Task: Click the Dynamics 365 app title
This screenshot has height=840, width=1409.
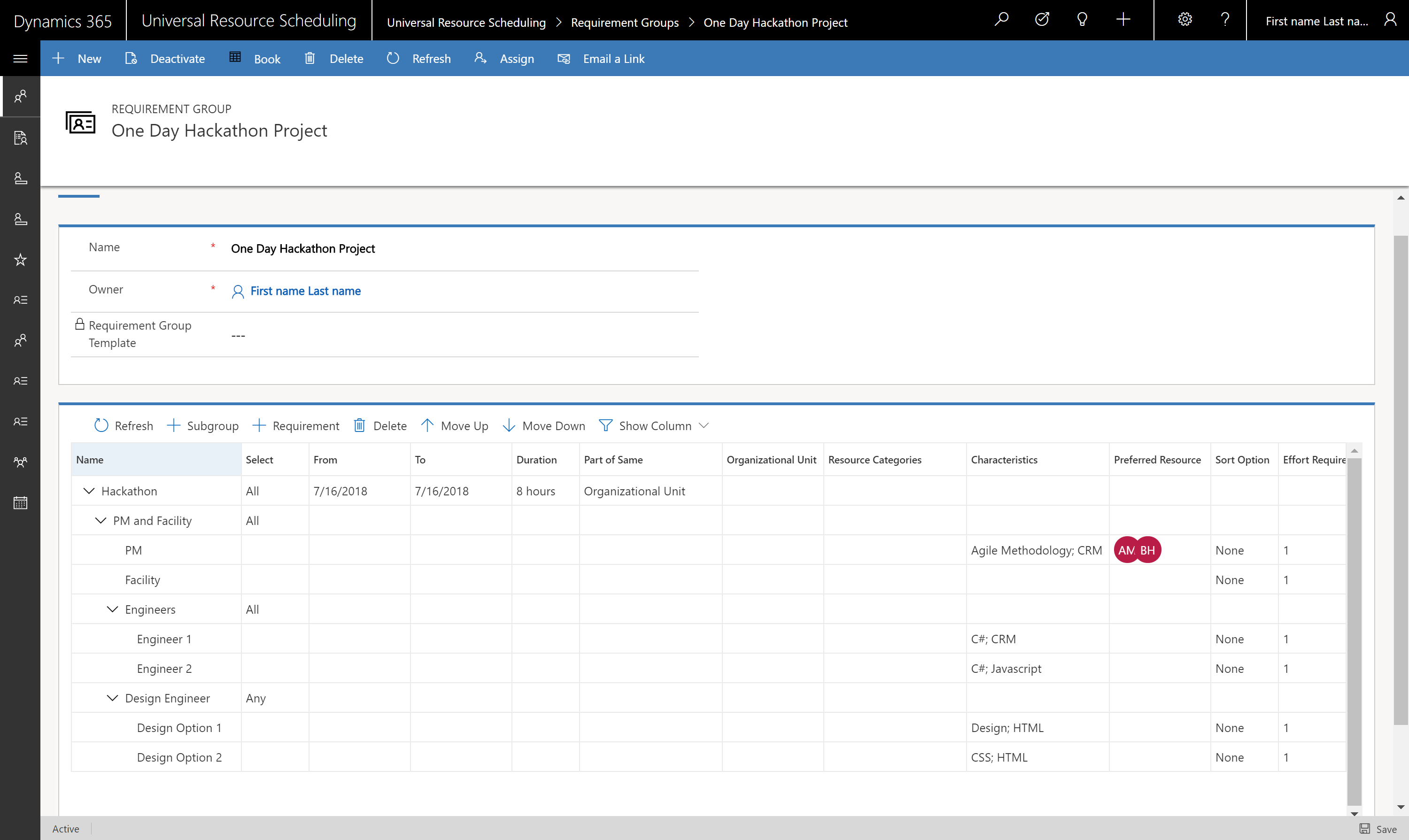Action: [62, 21]
